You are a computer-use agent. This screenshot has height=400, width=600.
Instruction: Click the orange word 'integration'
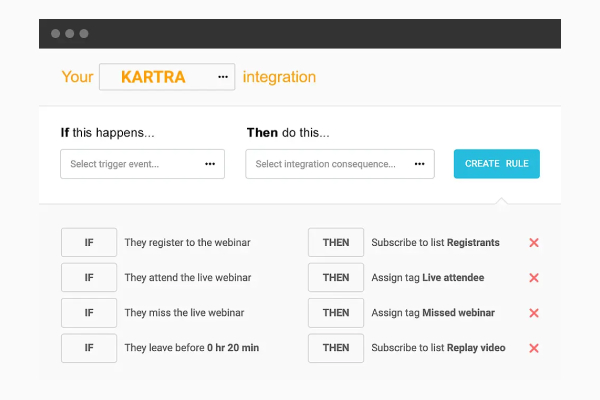click(279, 77)
